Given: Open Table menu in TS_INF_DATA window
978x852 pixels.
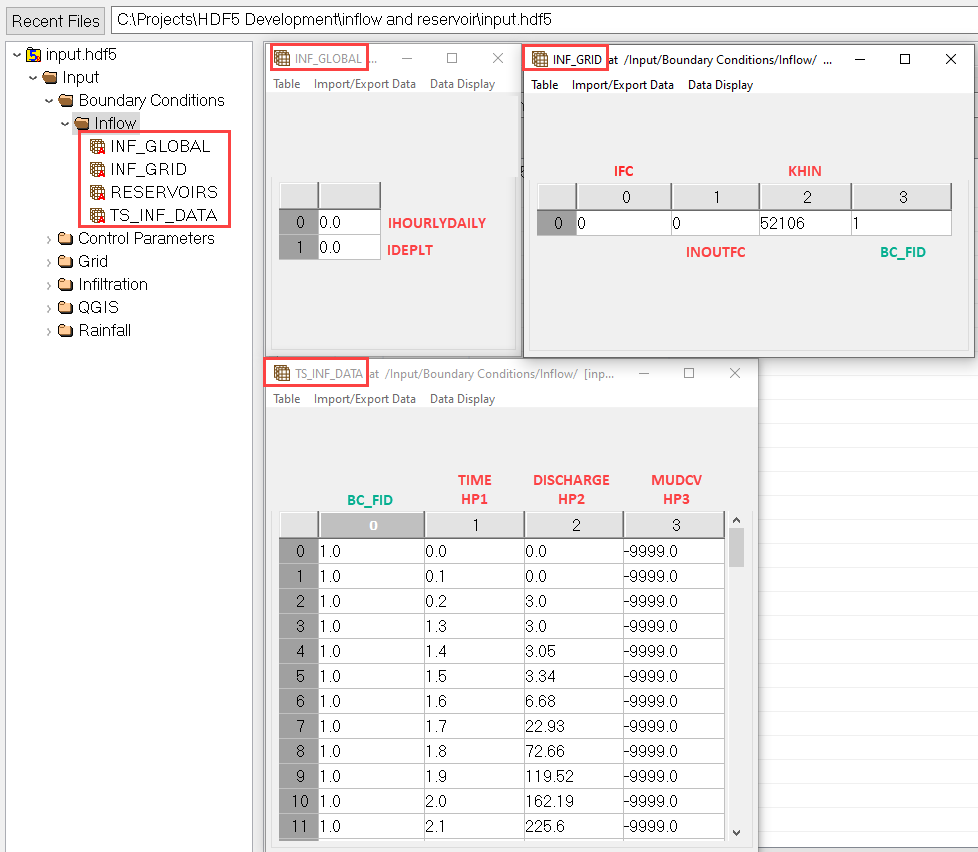Looking at the screenshot, I should click(x=286, y=399).
